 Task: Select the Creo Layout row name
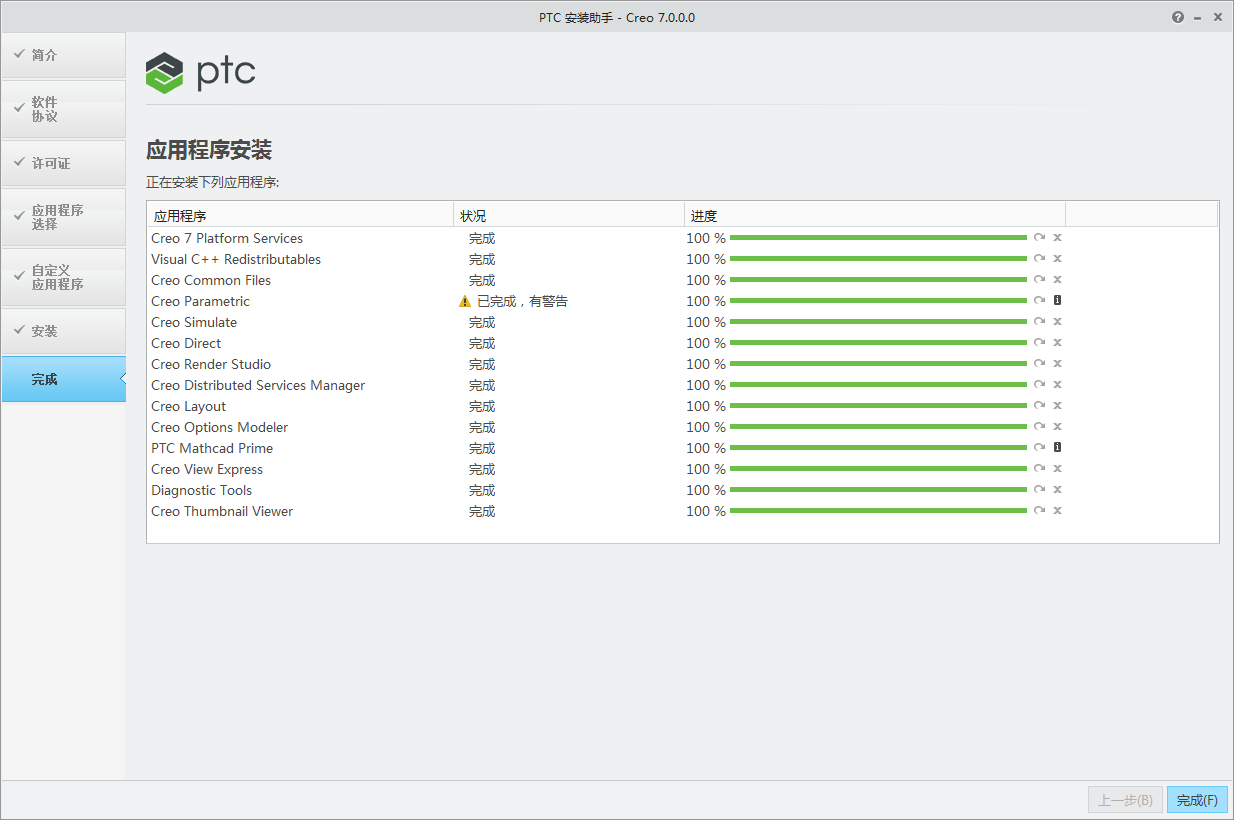point(189,406)
